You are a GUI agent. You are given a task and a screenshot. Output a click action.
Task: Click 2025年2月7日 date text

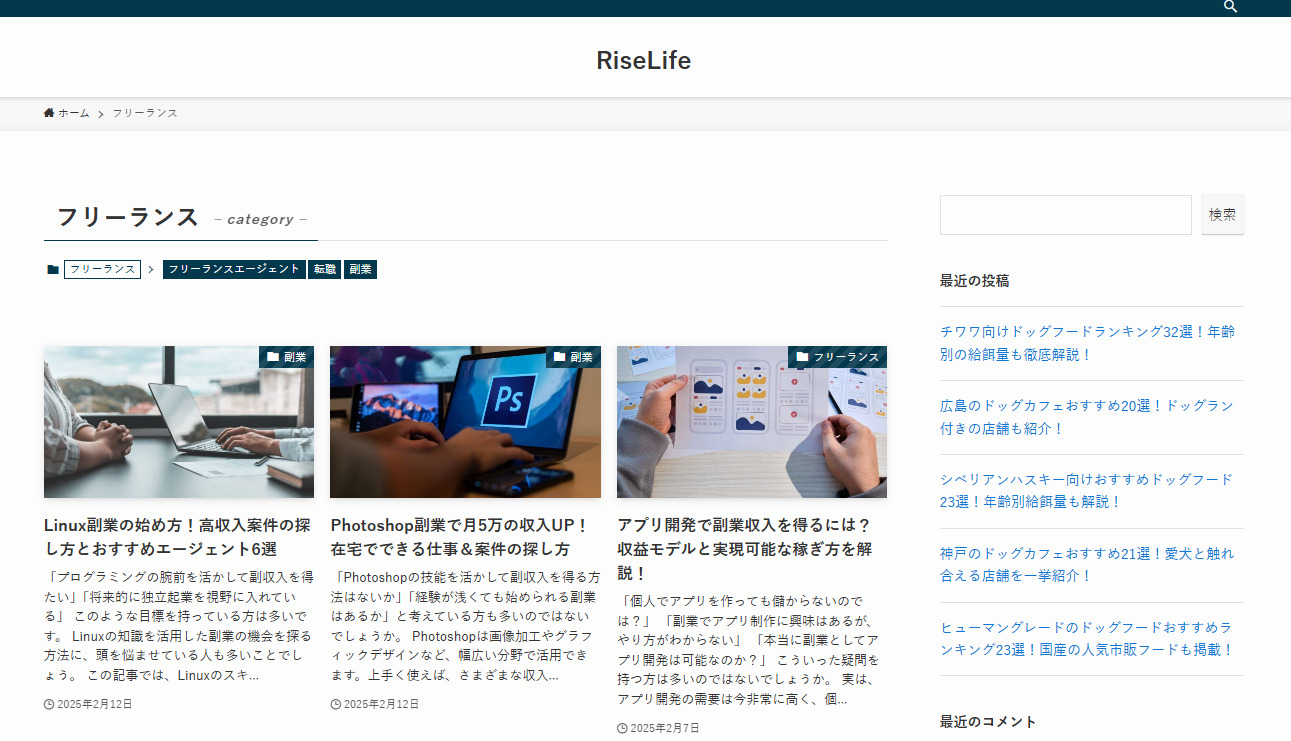point(665,728)
